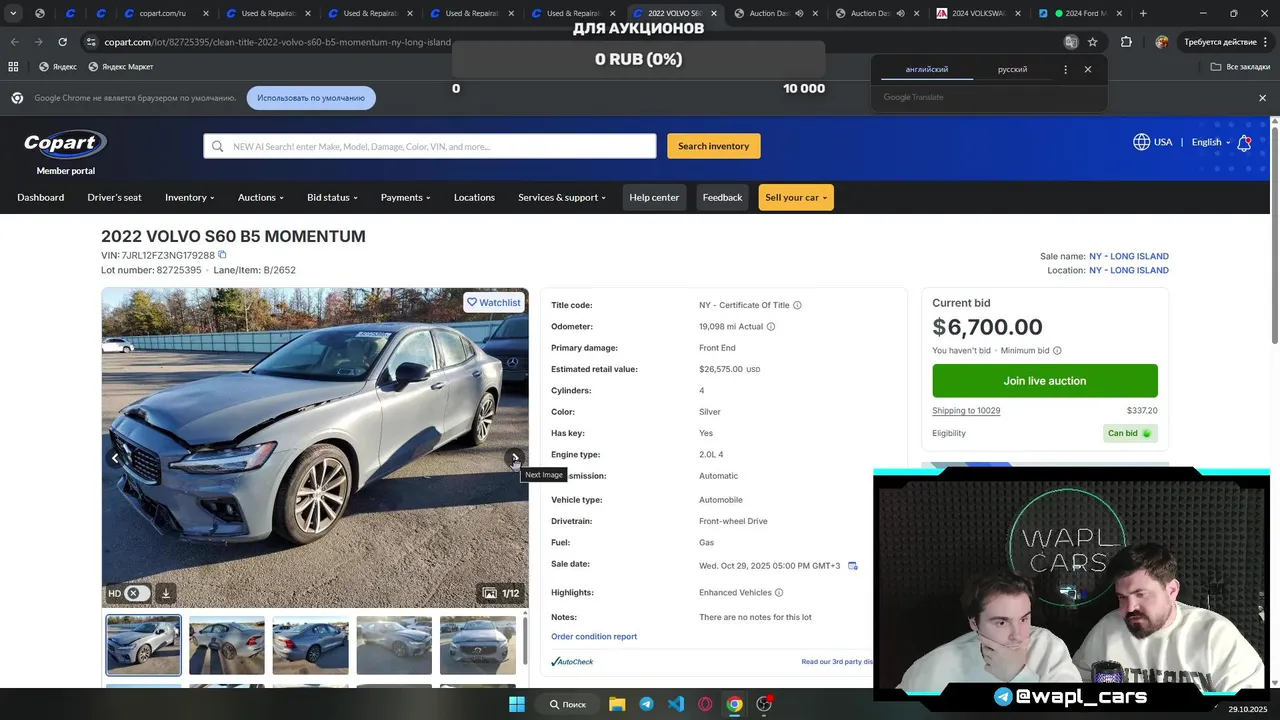This screenshot has height=720, width=1280.
Task: Switch to the 2024 VOLKSWAGEN browser tab
Action: tap(979, 13)
